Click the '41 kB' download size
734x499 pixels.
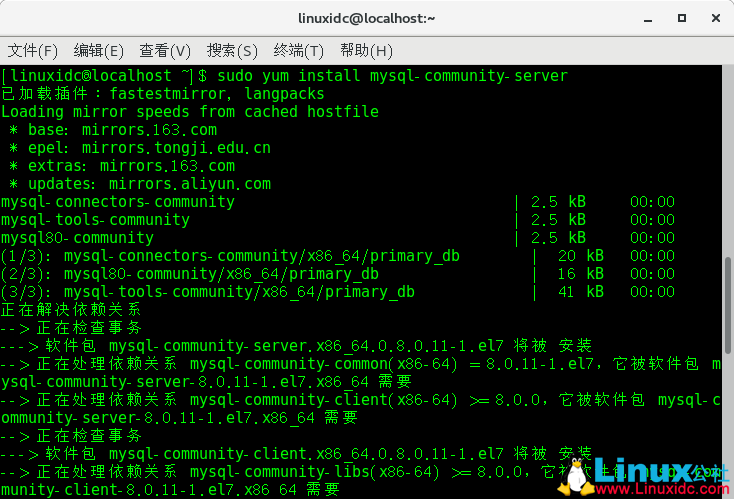[x=580, y=292]
